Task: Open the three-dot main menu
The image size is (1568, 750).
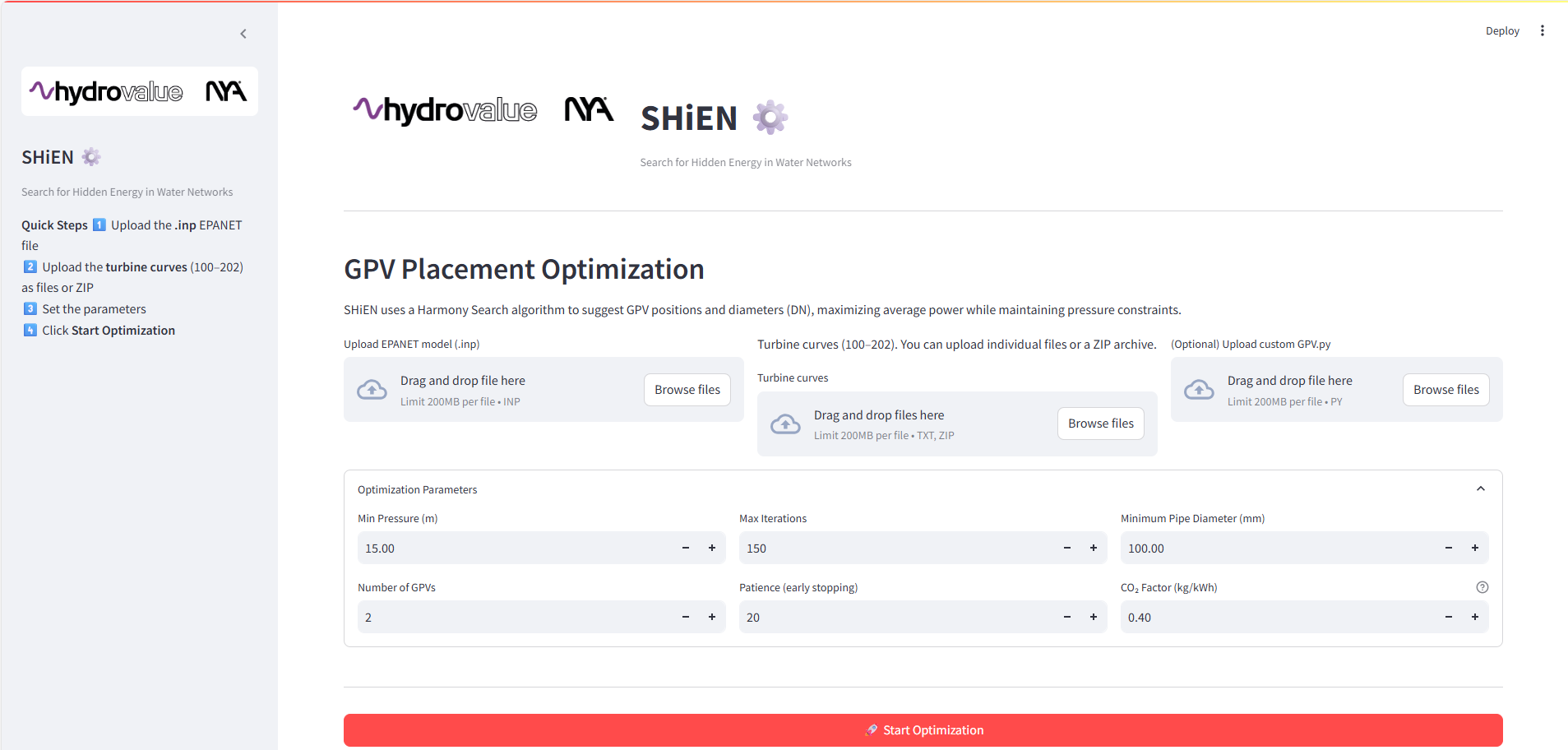Action: (1543, 30)
